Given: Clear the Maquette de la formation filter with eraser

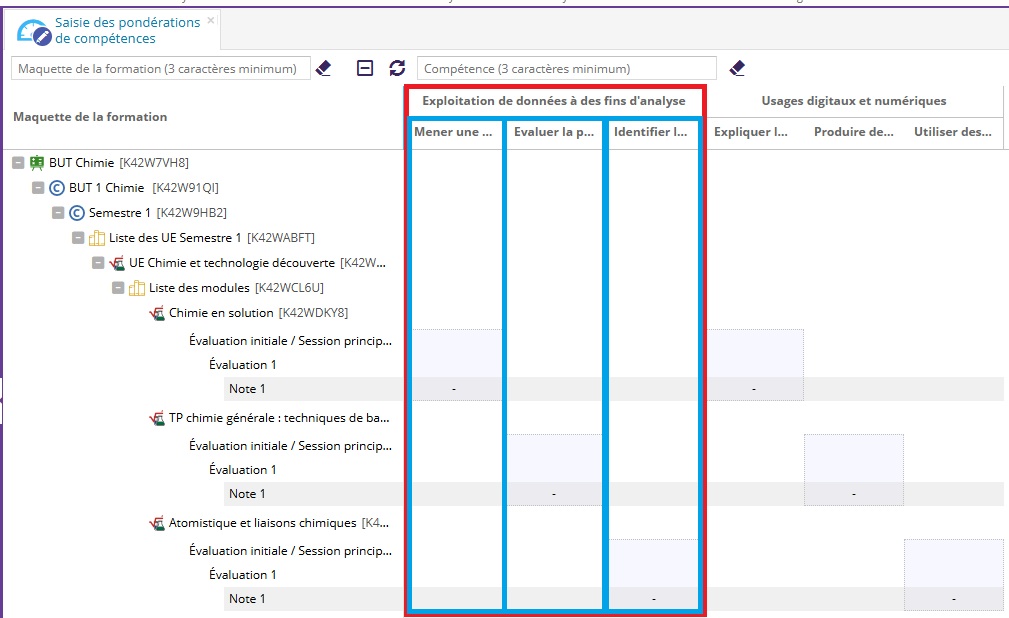Looking at the screenshot, I should 323,68.
